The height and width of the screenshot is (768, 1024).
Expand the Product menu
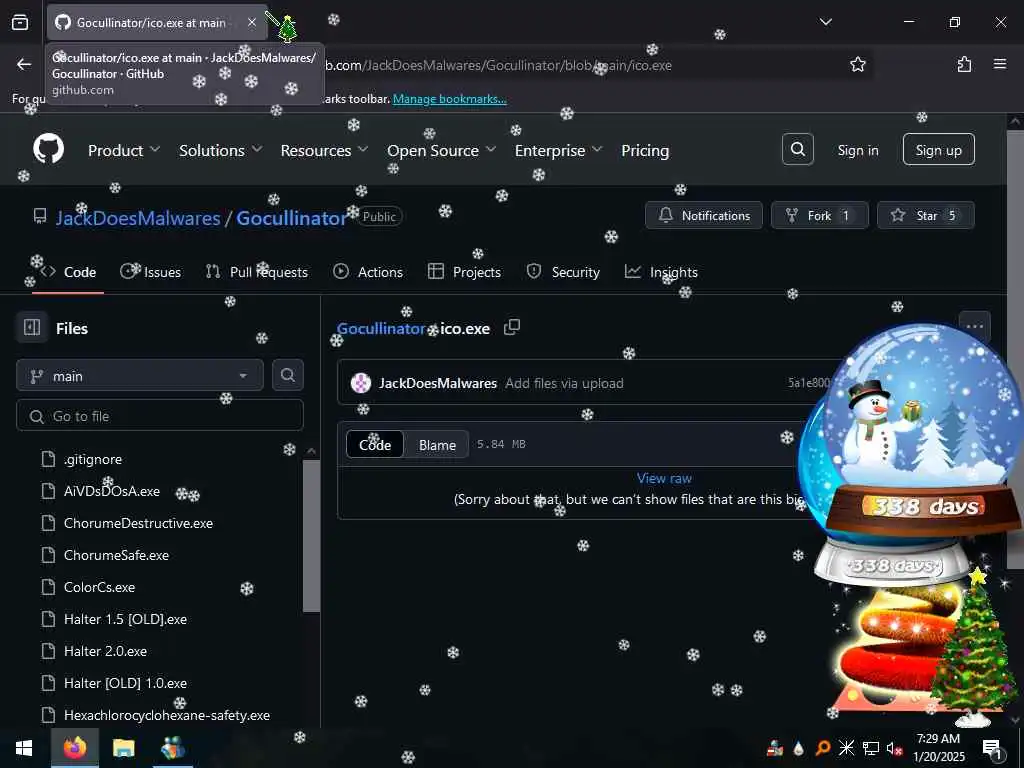pyautogui.click(x=123, y=150)
